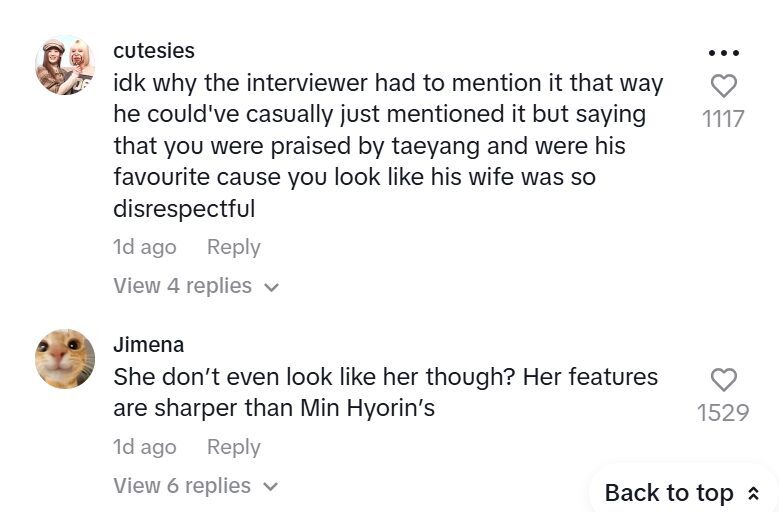This screenshot has height=512, width=779.
Task: Expand the chevron beside View 4 replies
Action: pyautogui.click(x=270, y=287)
